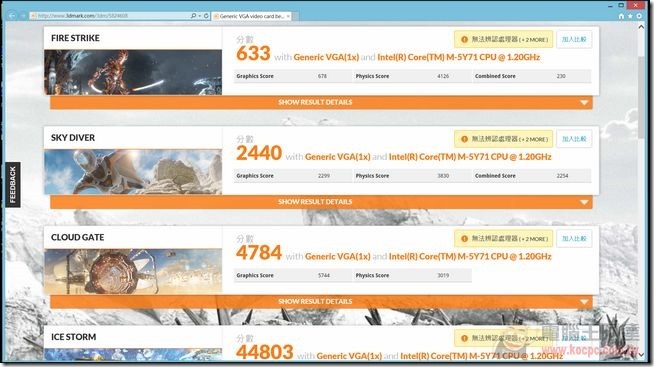Close the Generic VGA browser tab
Image resolution: width=654 pixels, height=367 pixels.
click(x=288, y=16)
